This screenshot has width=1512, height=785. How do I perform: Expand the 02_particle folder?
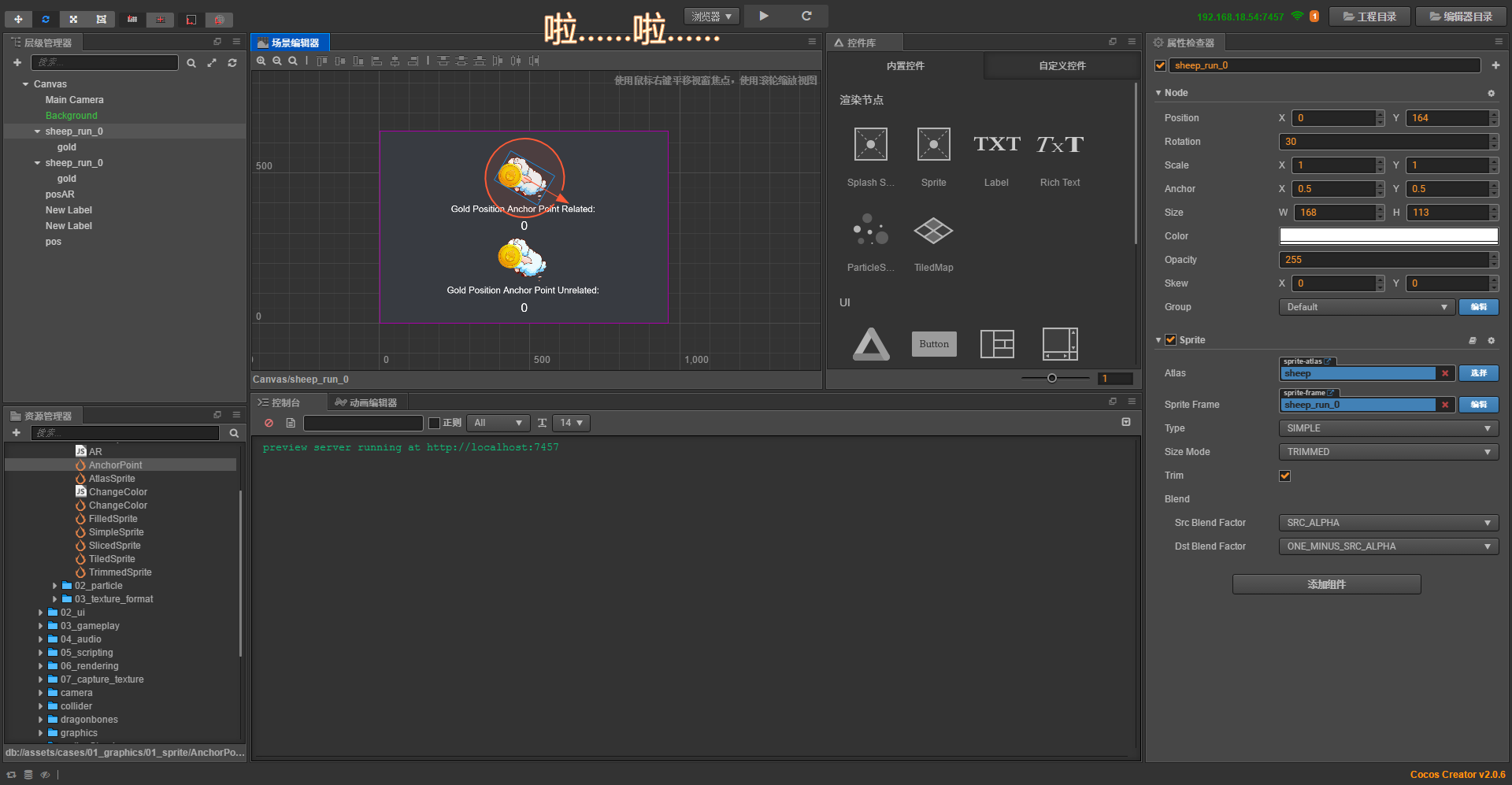click(54, 586)
